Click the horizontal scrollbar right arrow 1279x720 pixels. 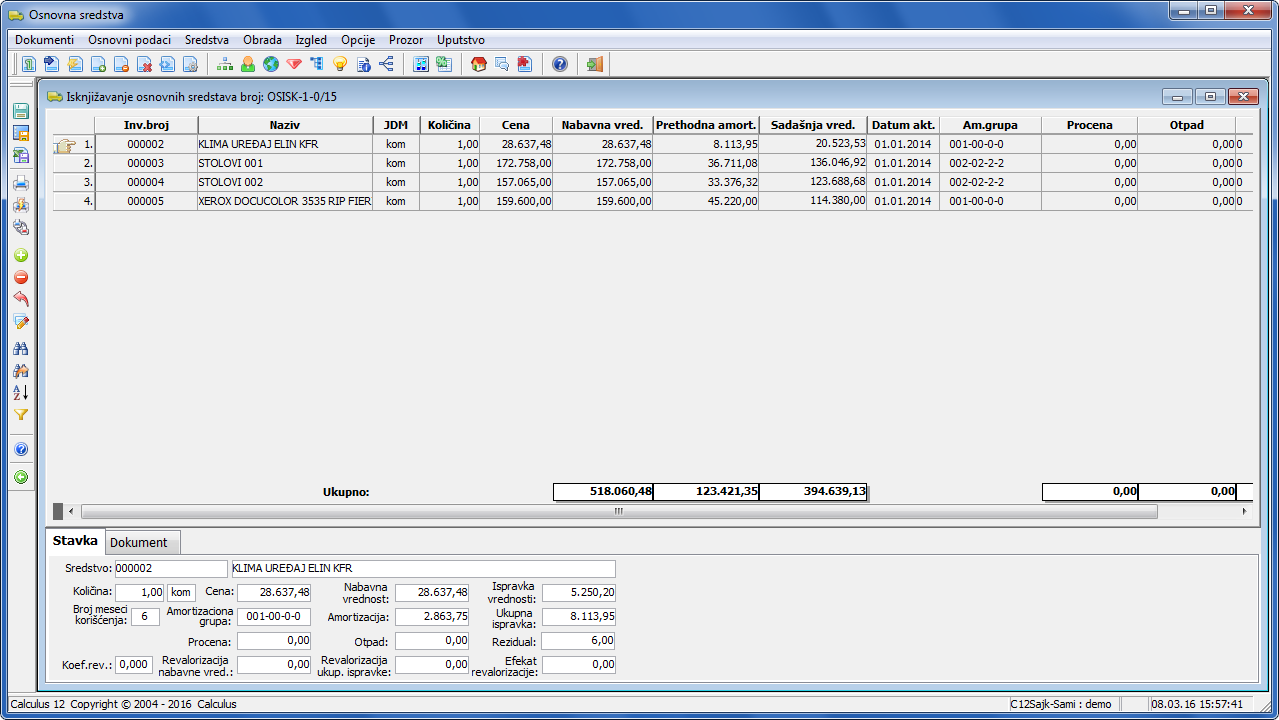tap(1244, 511)
